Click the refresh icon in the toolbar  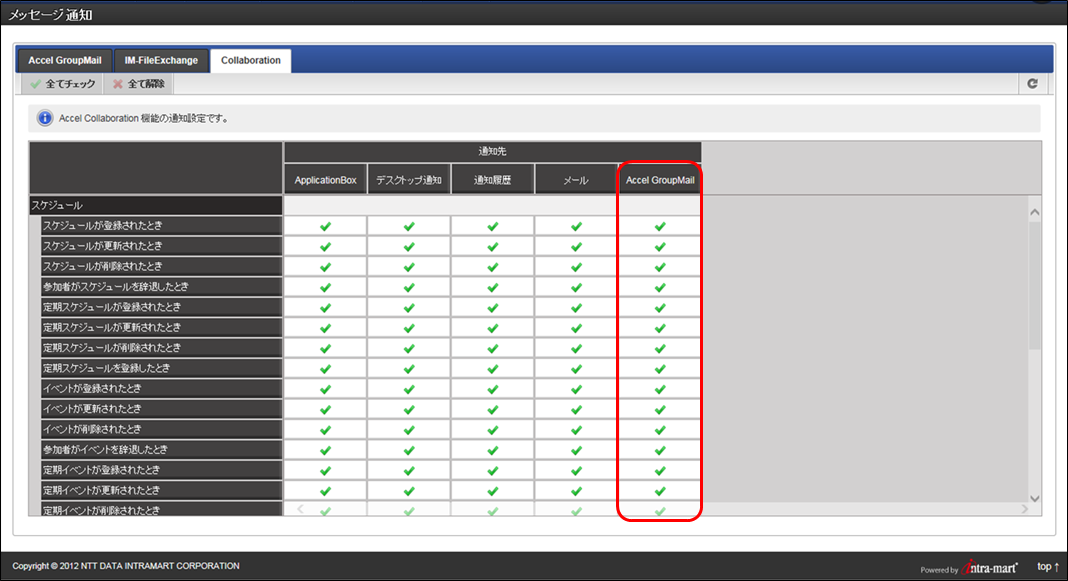click(x=1033, y=84)
